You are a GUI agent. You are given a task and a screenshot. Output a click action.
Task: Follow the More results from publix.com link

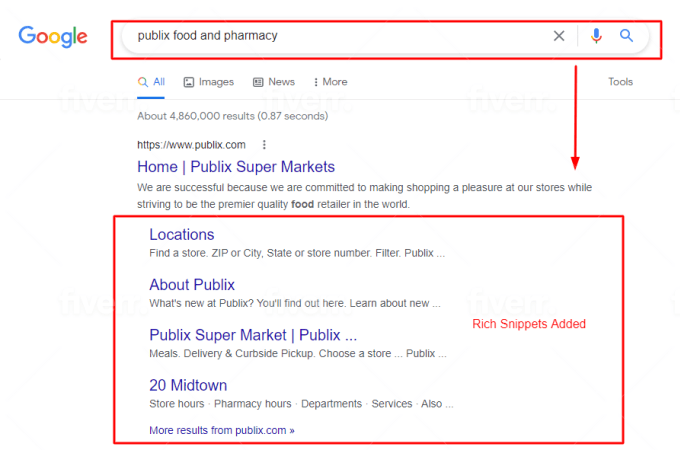pos(222,430)
